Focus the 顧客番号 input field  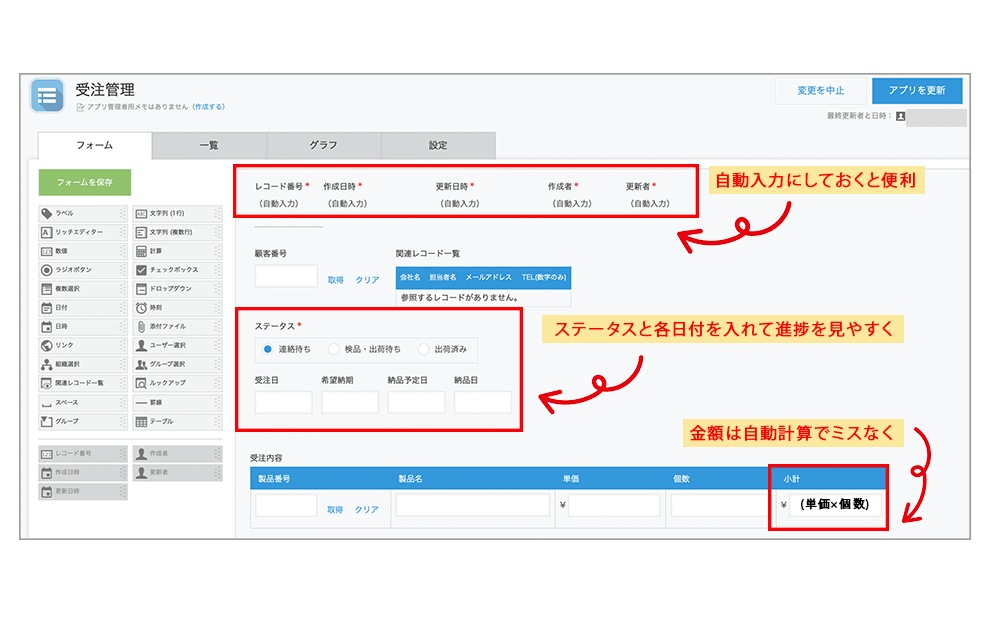[286, 277]
